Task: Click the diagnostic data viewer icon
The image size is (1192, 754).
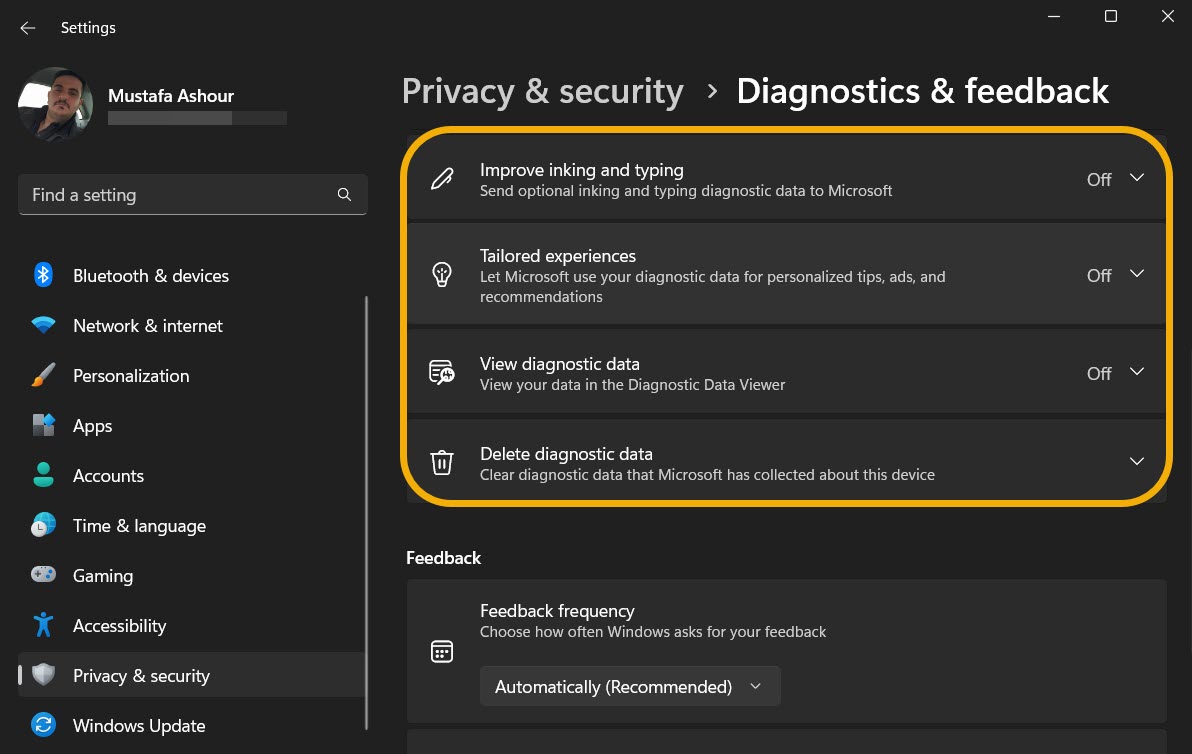Action: 441,372
